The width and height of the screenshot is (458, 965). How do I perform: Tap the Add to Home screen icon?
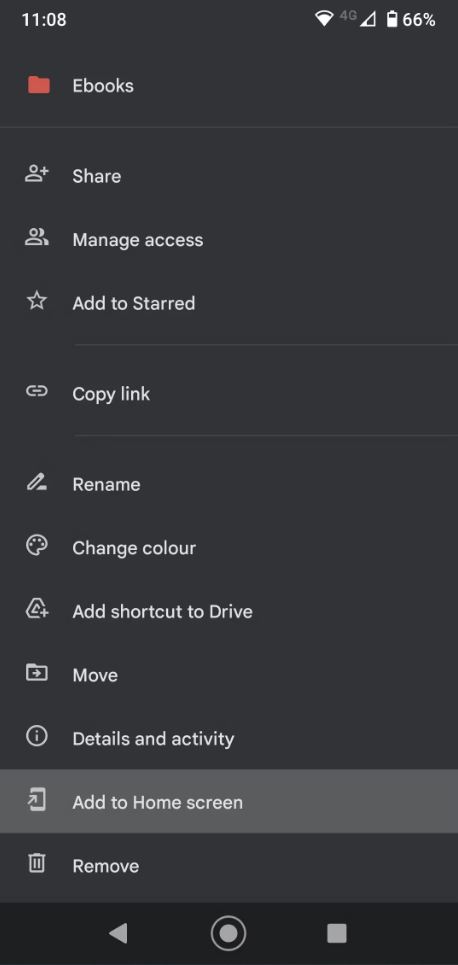(37, 801)
